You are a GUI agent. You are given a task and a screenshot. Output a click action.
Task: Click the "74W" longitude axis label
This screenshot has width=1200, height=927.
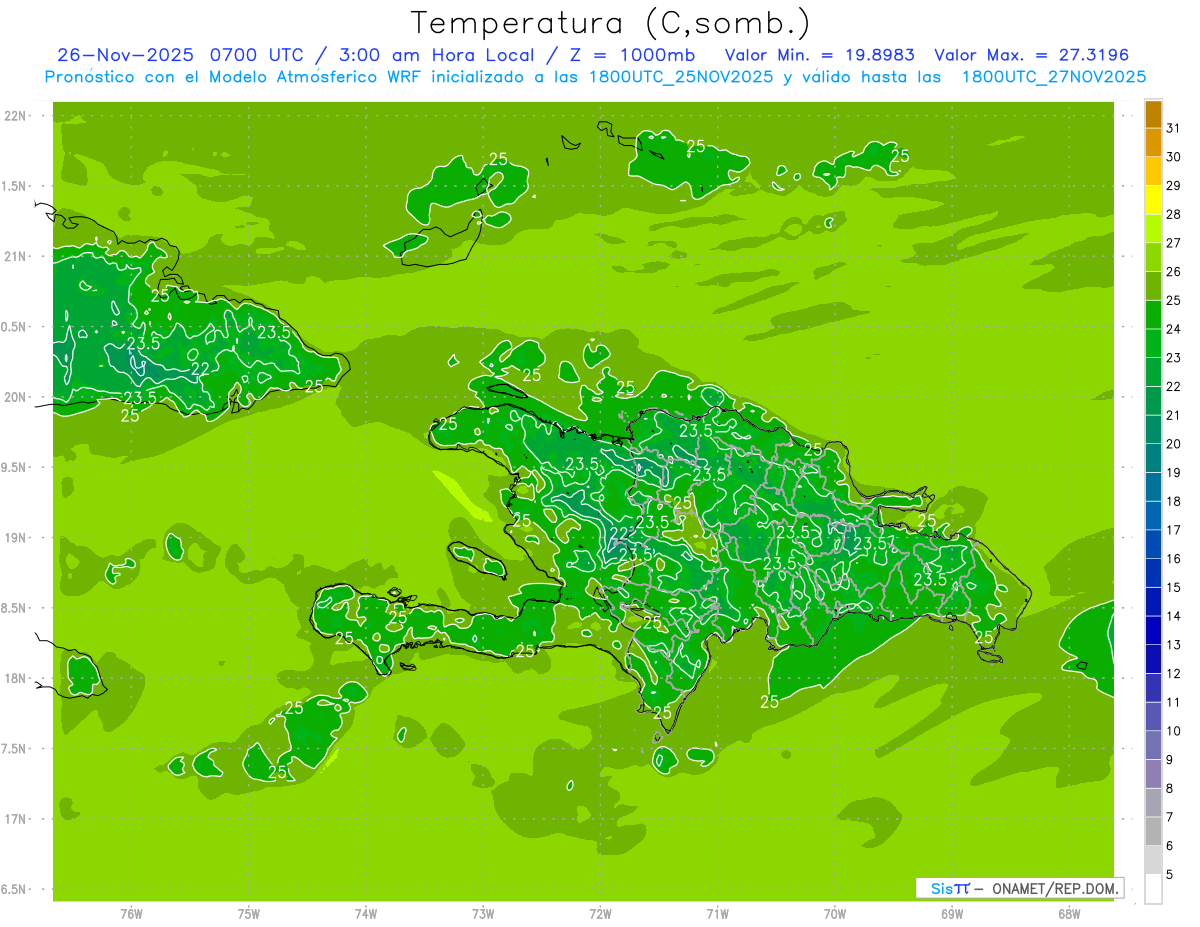[366, 913]
